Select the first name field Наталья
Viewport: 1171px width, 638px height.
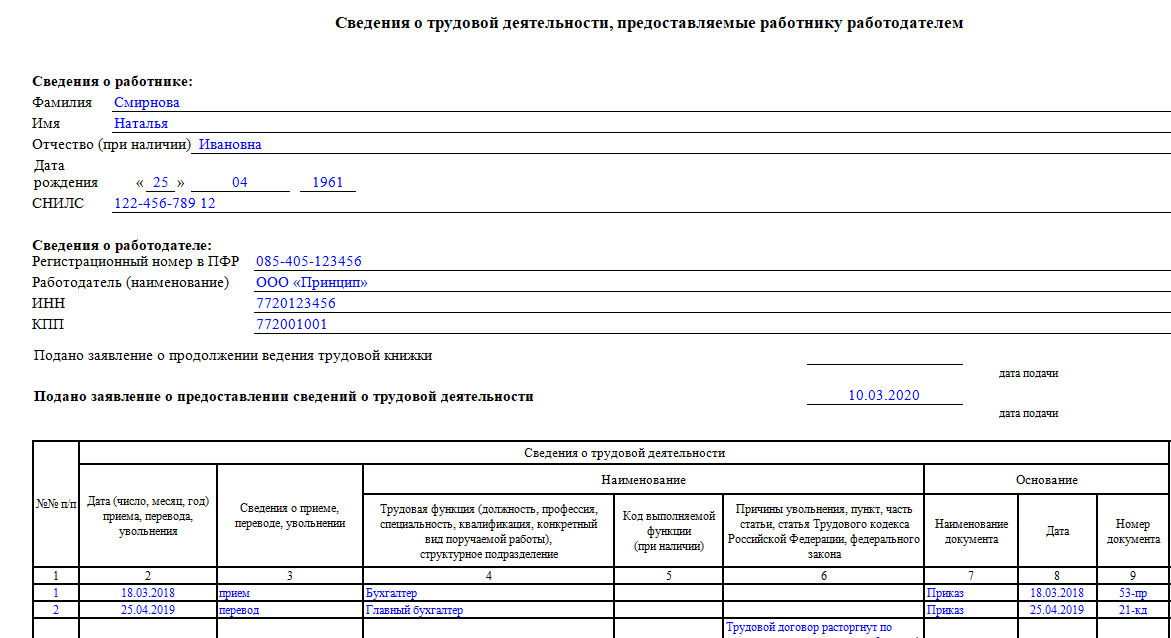(141, 123)
